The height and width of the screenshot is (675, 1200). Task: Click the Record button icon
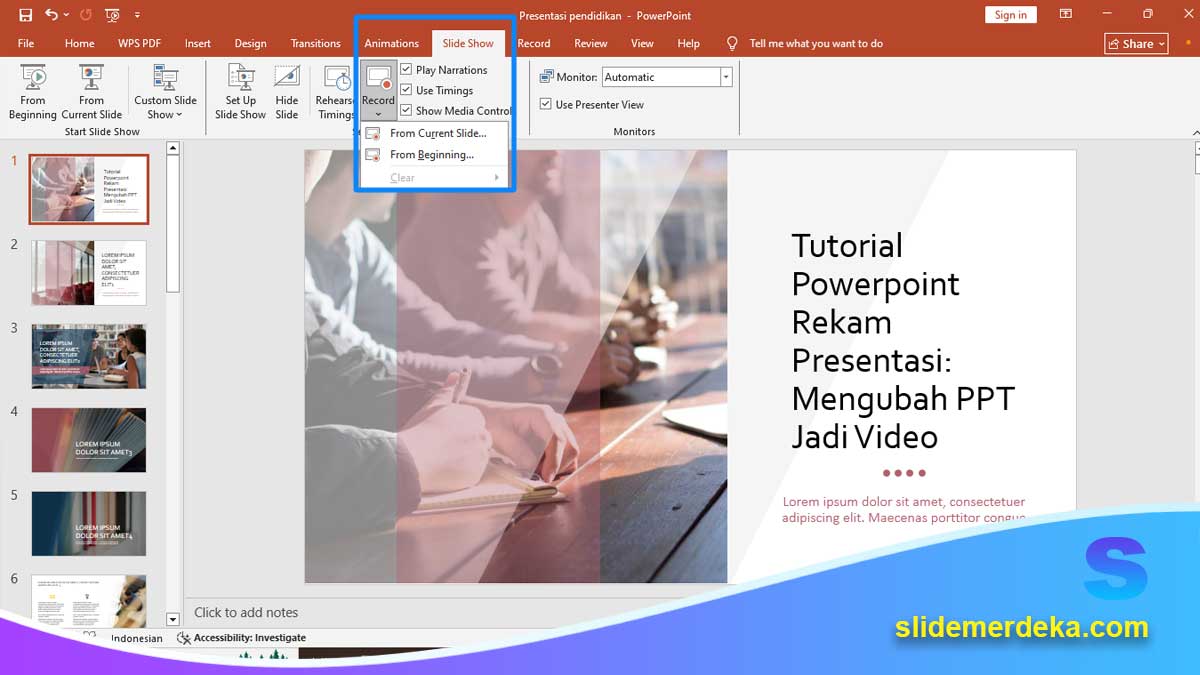pyautogui.click(x=379, y=79)
